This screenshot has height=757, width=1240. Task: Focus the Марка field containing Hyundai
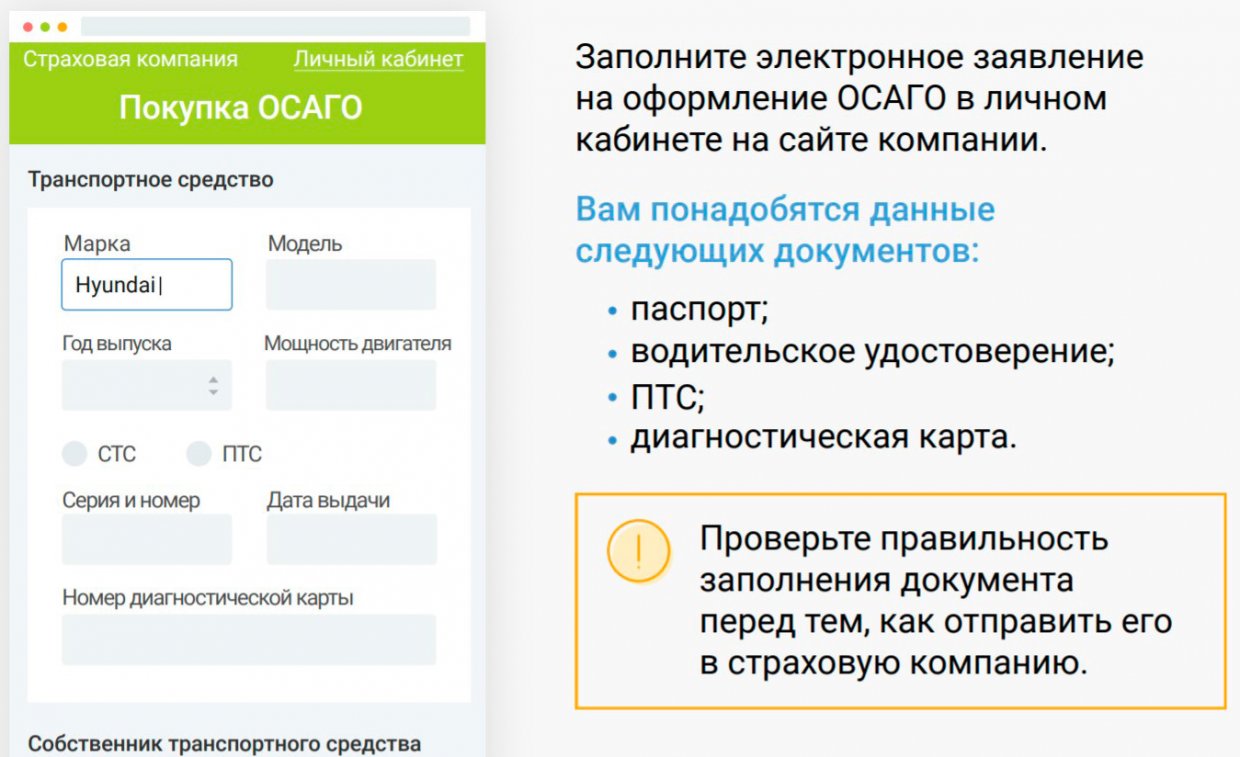(147, 285)
